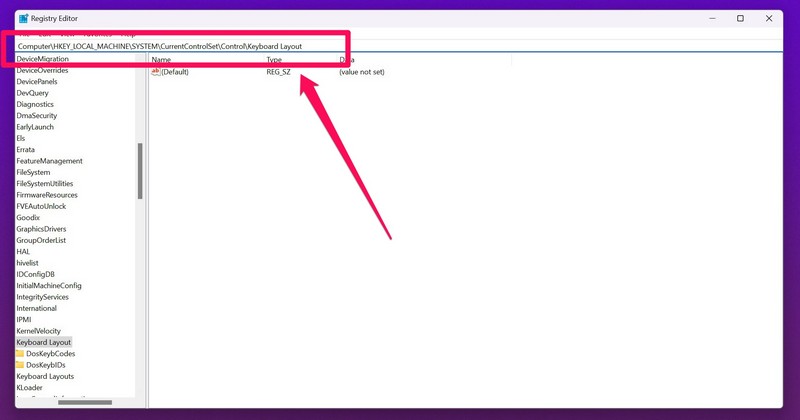
Task: Minimize the Registry Editor window
Action: pyautogui.click(x=712, y=18)
